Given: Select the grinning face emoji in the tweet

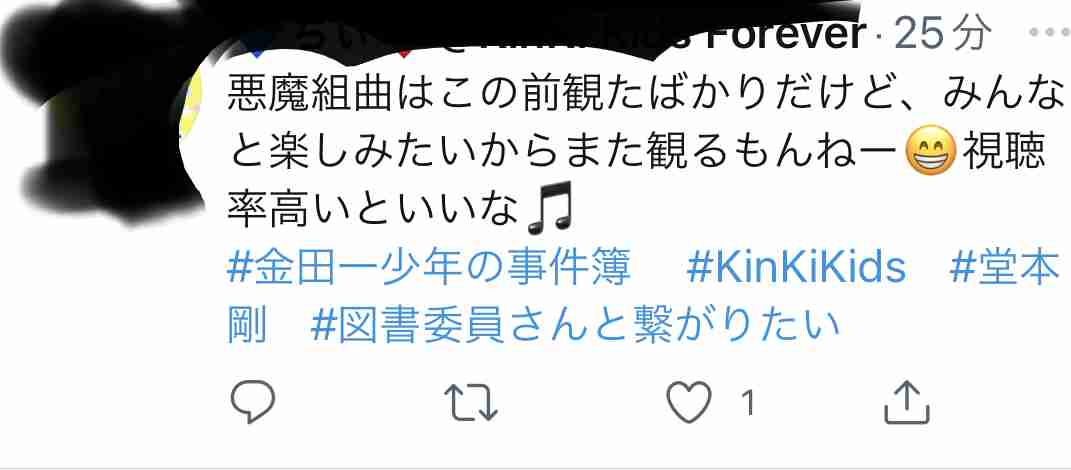Looking at the screenshot, I should 930,154.
